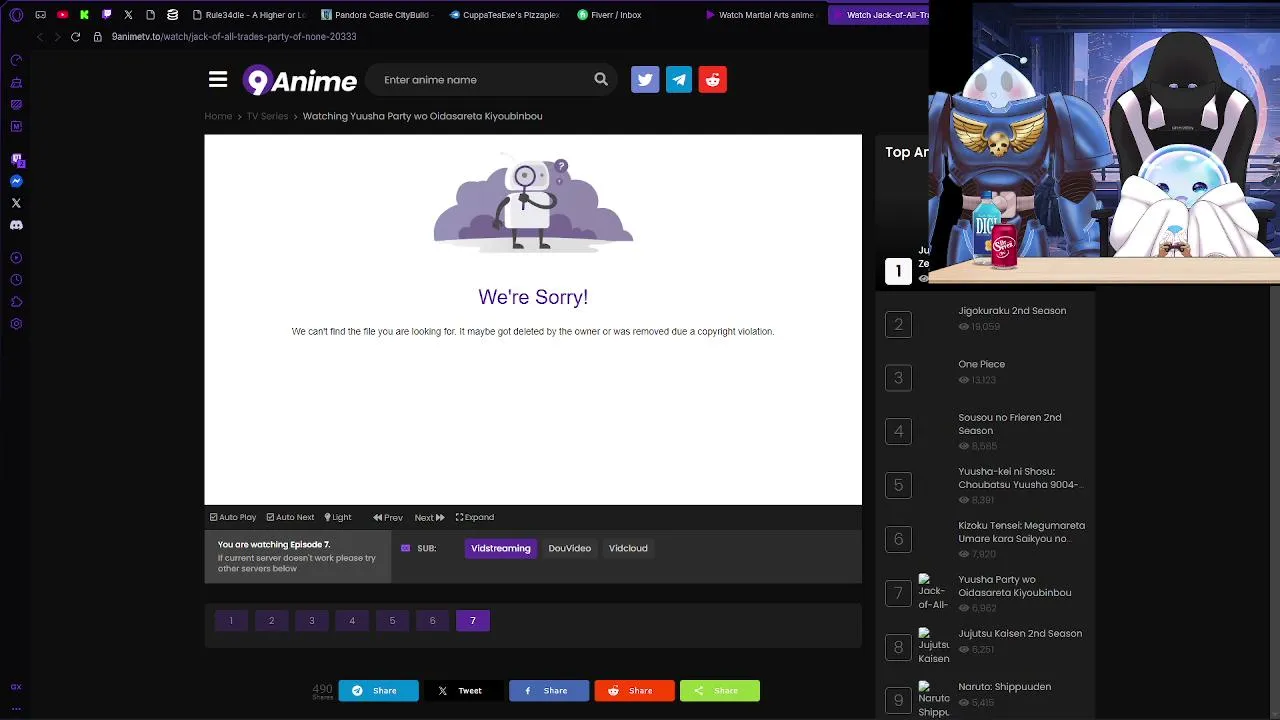Share via the Facebook Share button
Screen dimensions: 1280x720
point(549,691)
